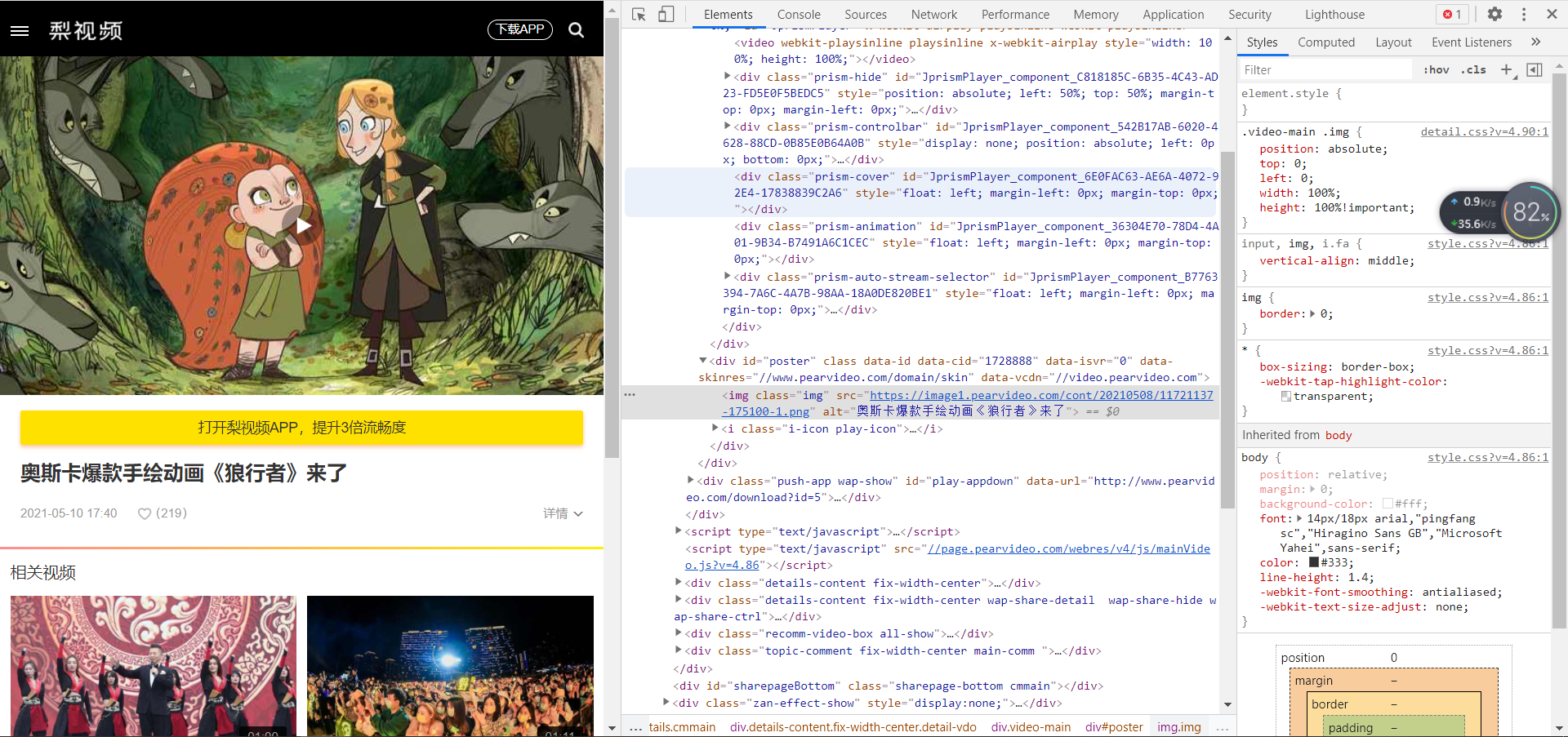Activate the inspect element picker tool
Screen dimensions: 1568x737
(x=639, y=14)
